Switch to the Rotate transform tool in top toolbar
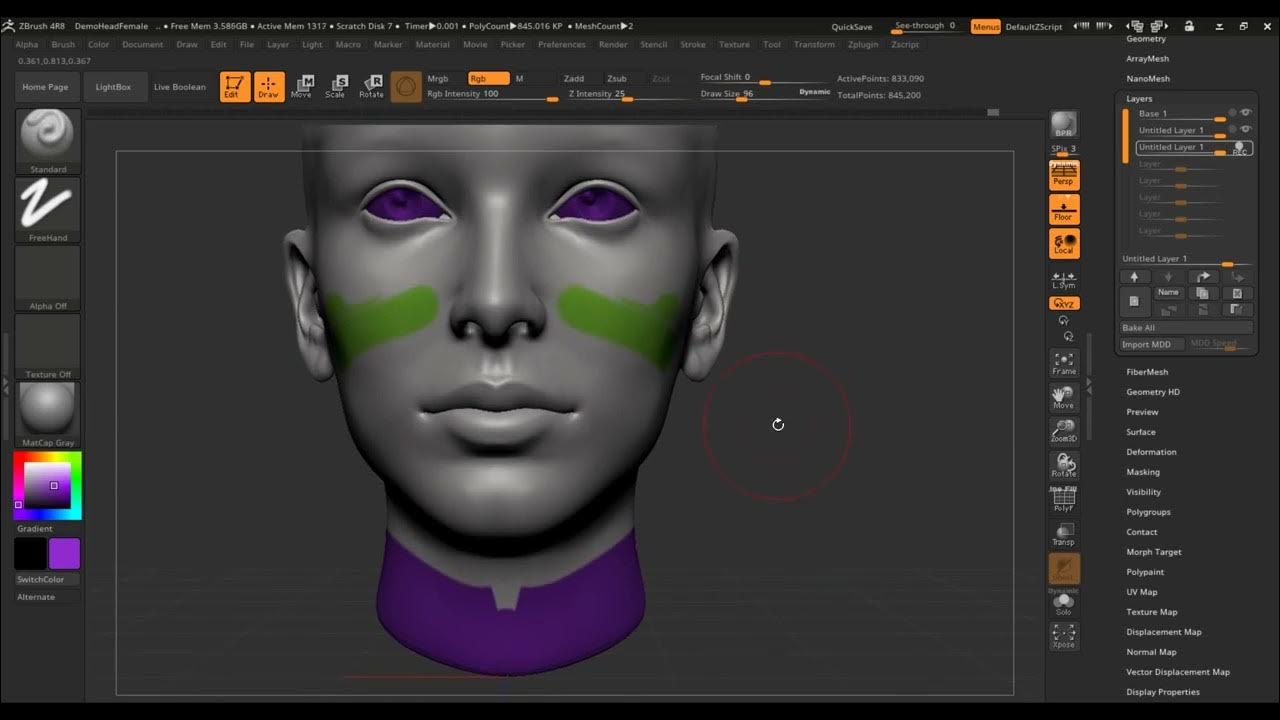Screen dimensions: 1280x720 (x=371, y=87)
